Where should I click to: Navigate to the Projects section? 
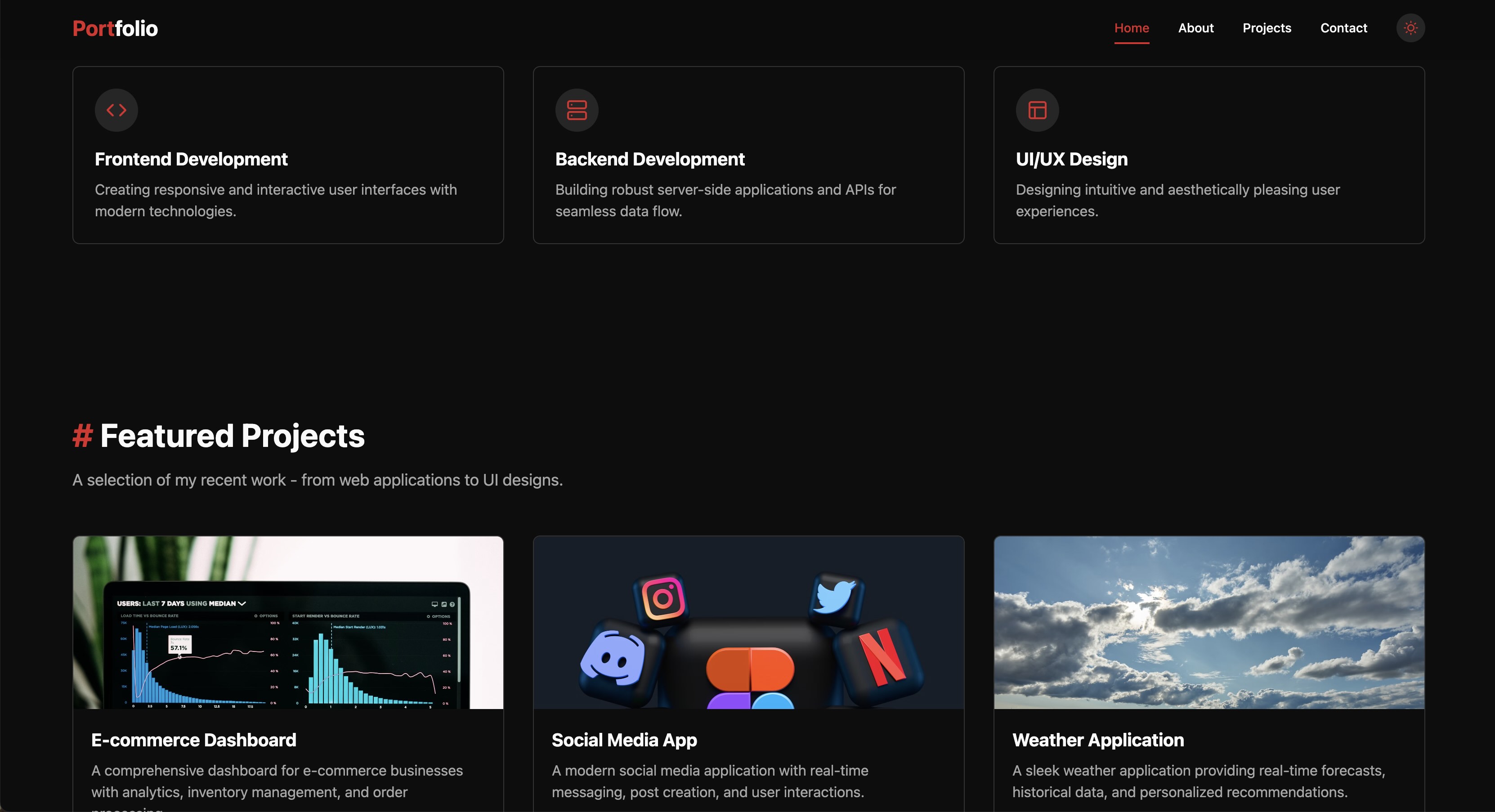coord(1267,28)
